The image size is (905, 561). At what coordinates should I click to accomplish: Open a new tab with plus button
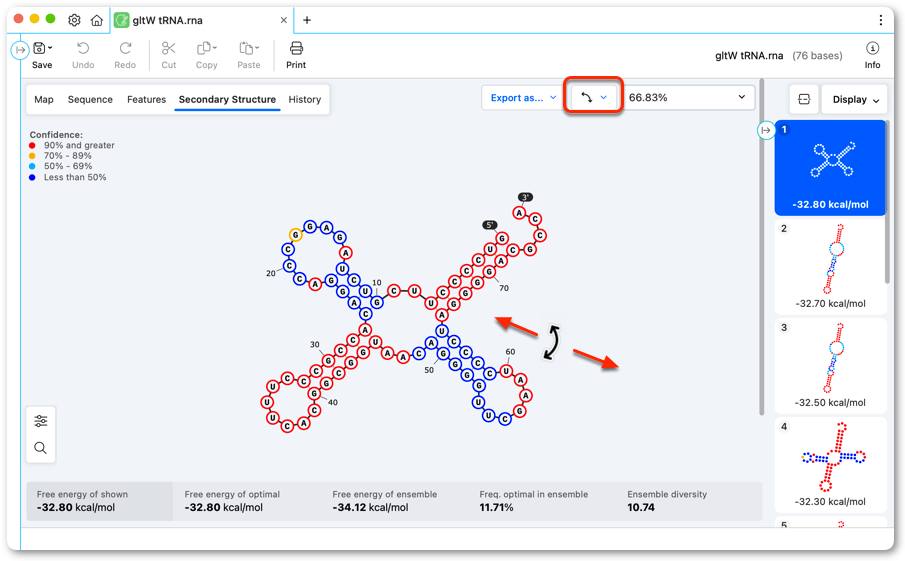click(307, 20)
